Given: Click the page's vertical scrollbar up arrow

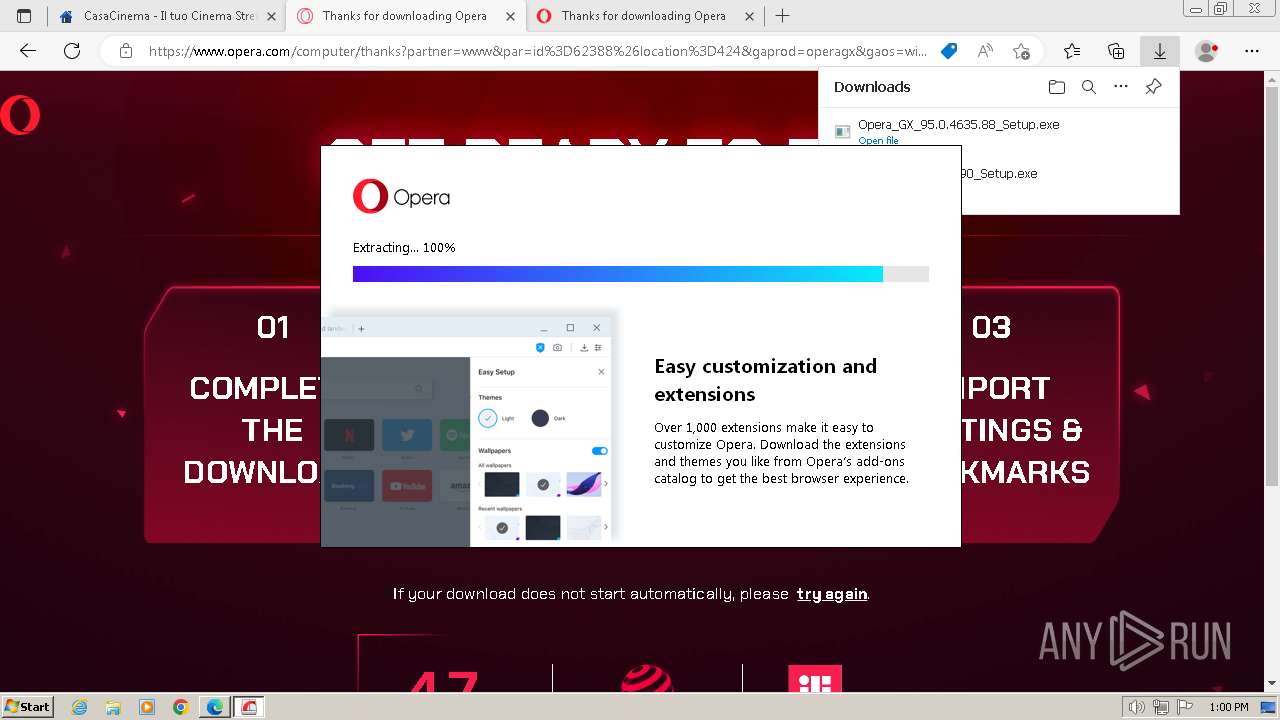Looking at the screenshot, I should (1271, 80).
